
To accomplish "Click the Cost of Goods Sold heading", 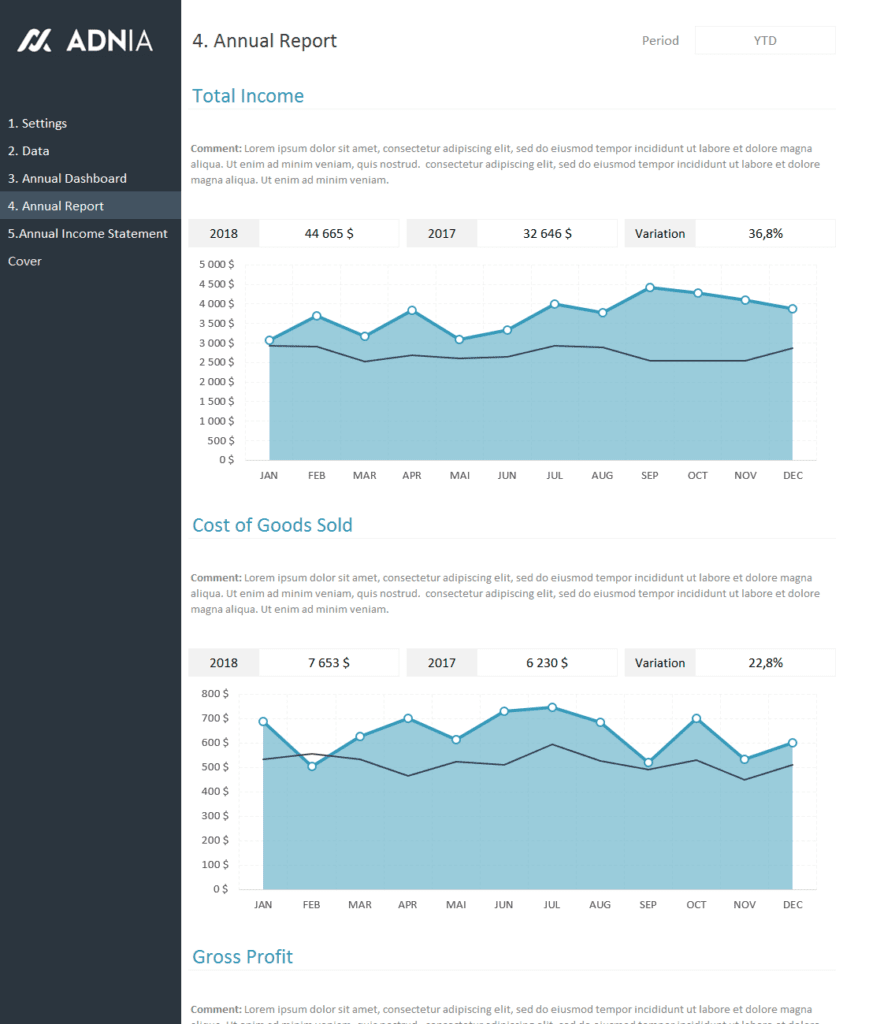I will [272, 525].
